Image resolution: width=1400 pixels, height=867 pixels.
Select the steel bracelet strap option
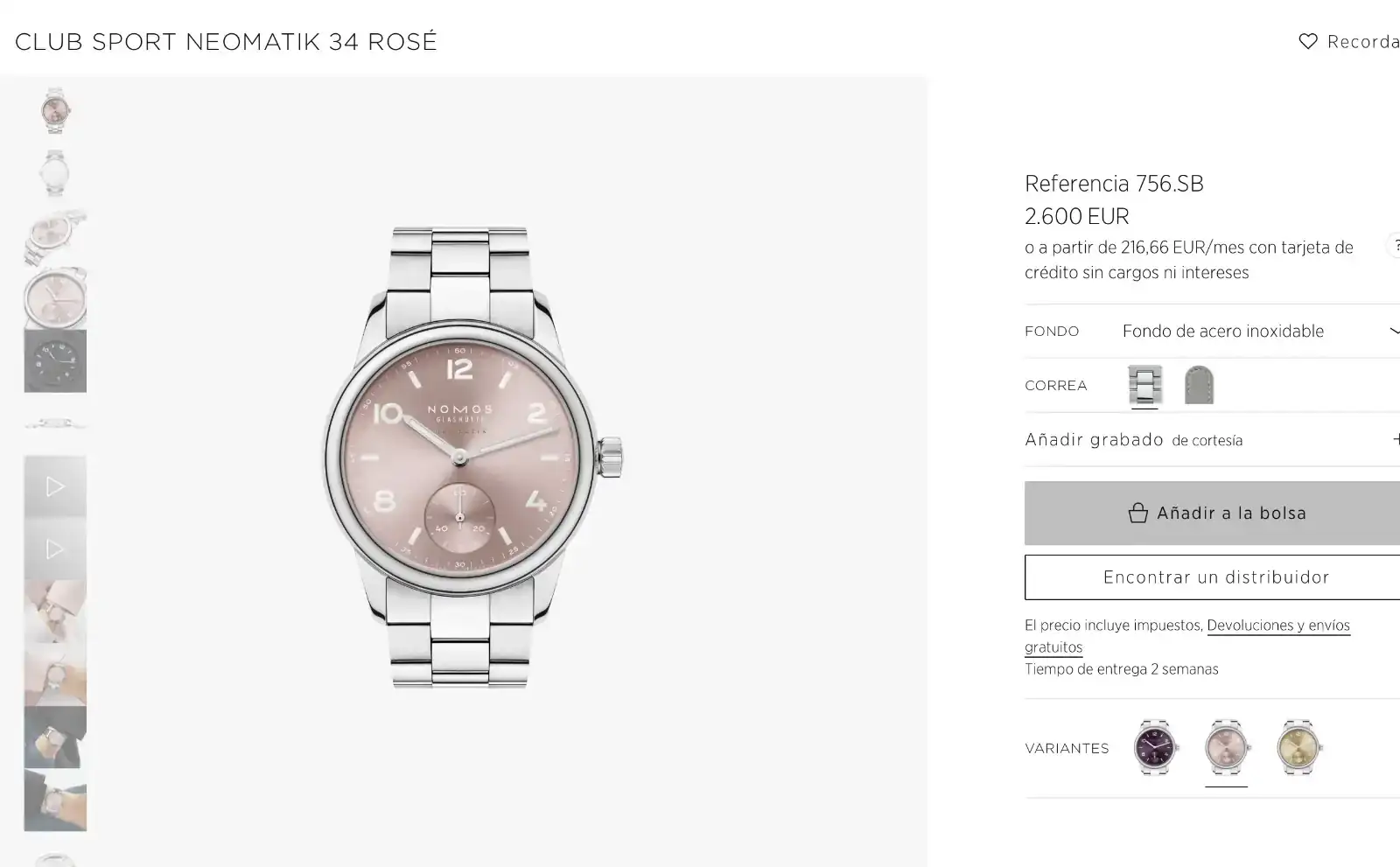(x=1144, y=385)
